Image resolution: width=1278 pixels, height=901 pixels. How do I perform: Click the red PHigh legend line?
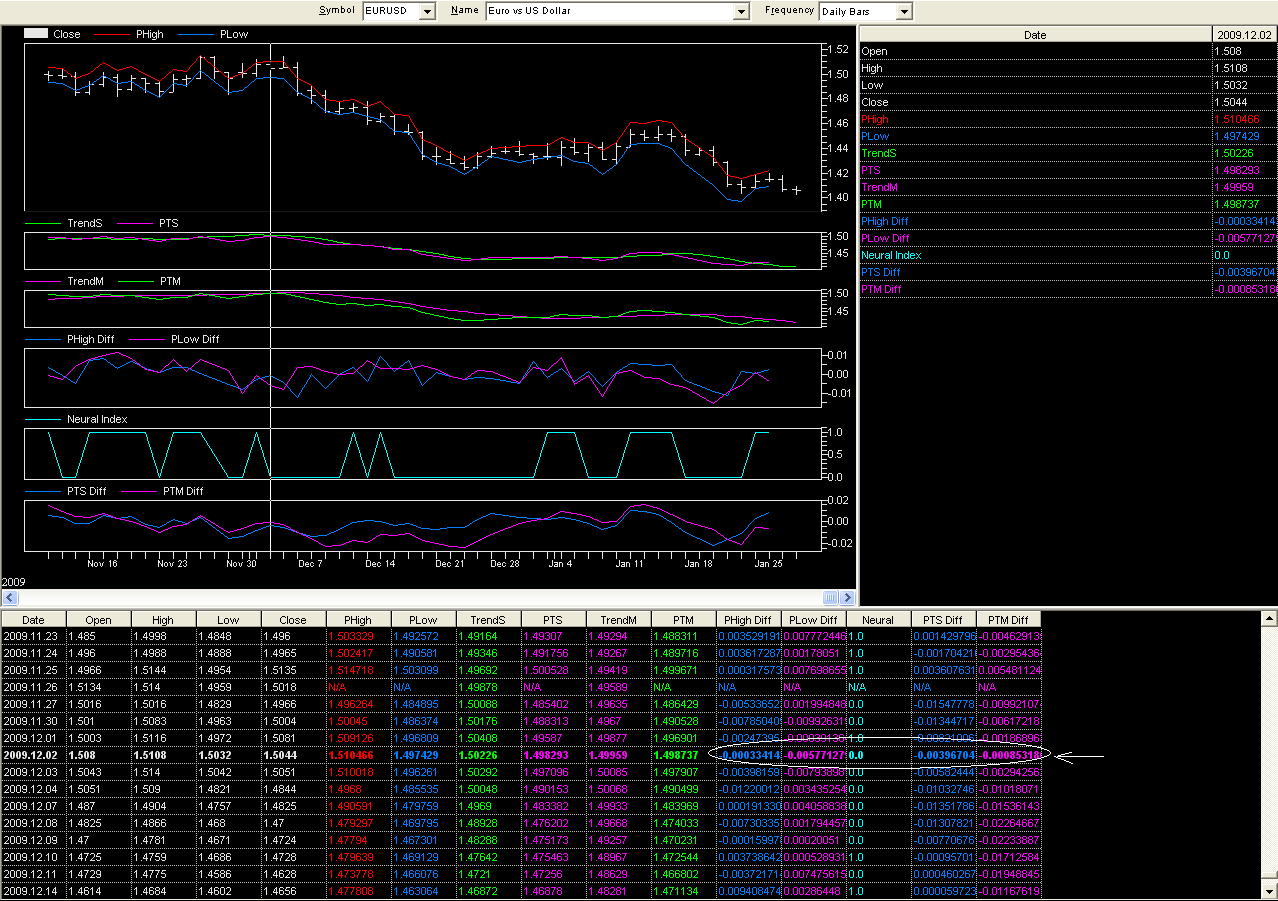(111, 34)
